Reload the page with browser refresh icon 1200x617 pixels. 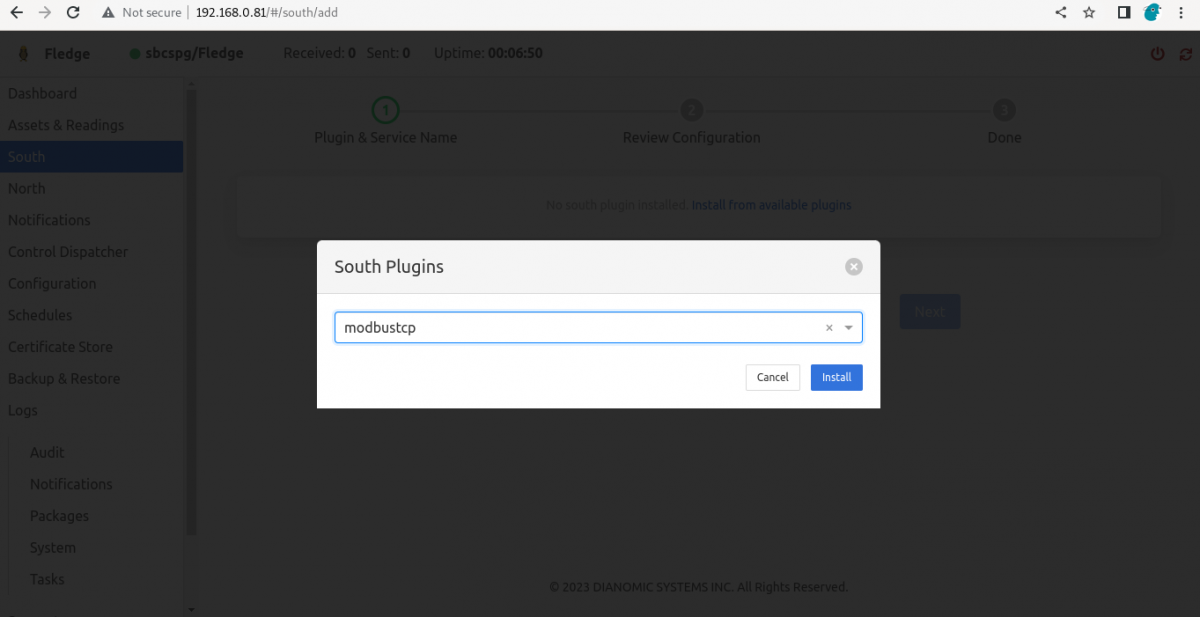(x=73, y=13)
